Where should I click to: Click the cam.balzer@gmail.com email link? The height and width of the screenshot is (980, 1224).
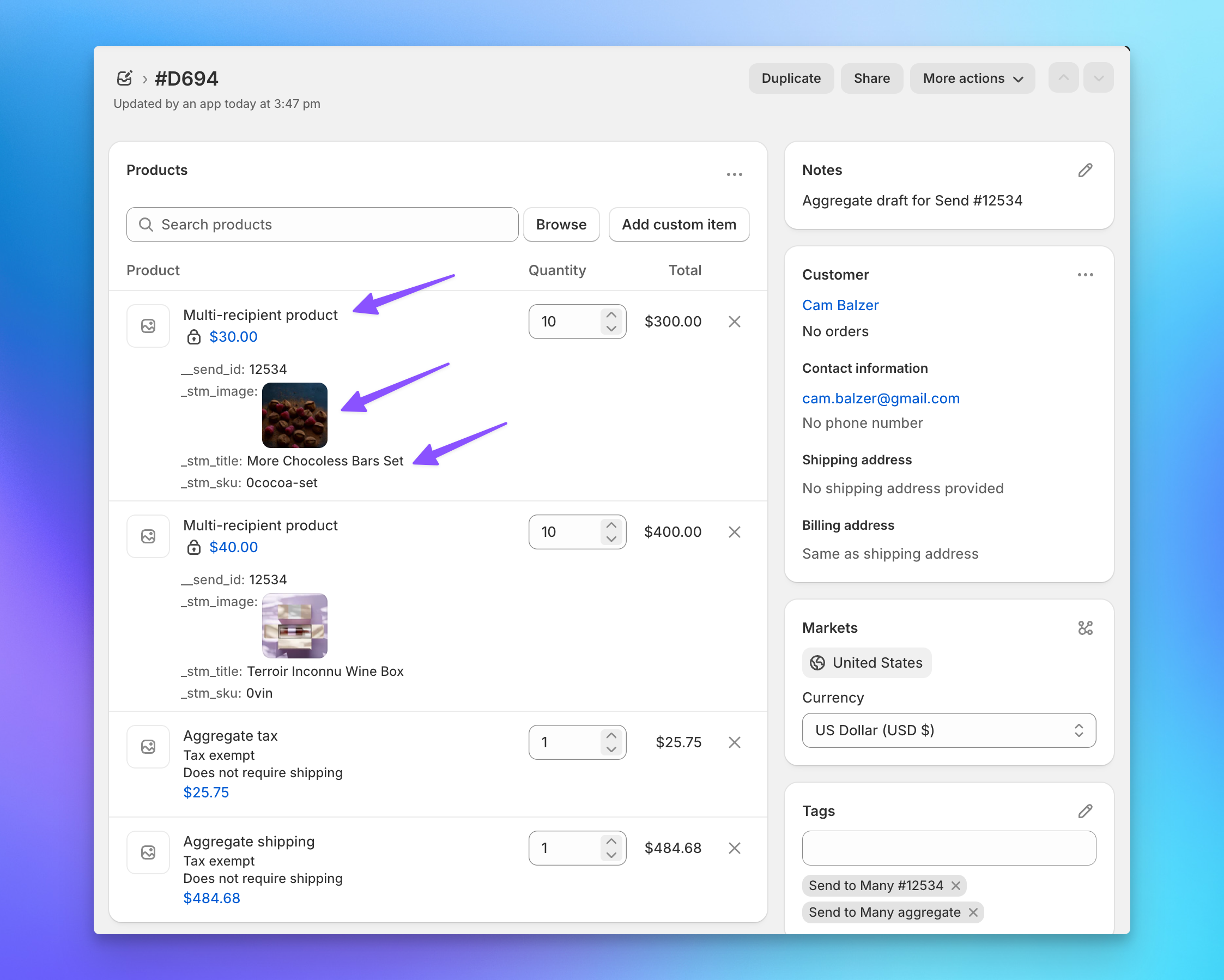pyautogui.click(x=881, y=398)
